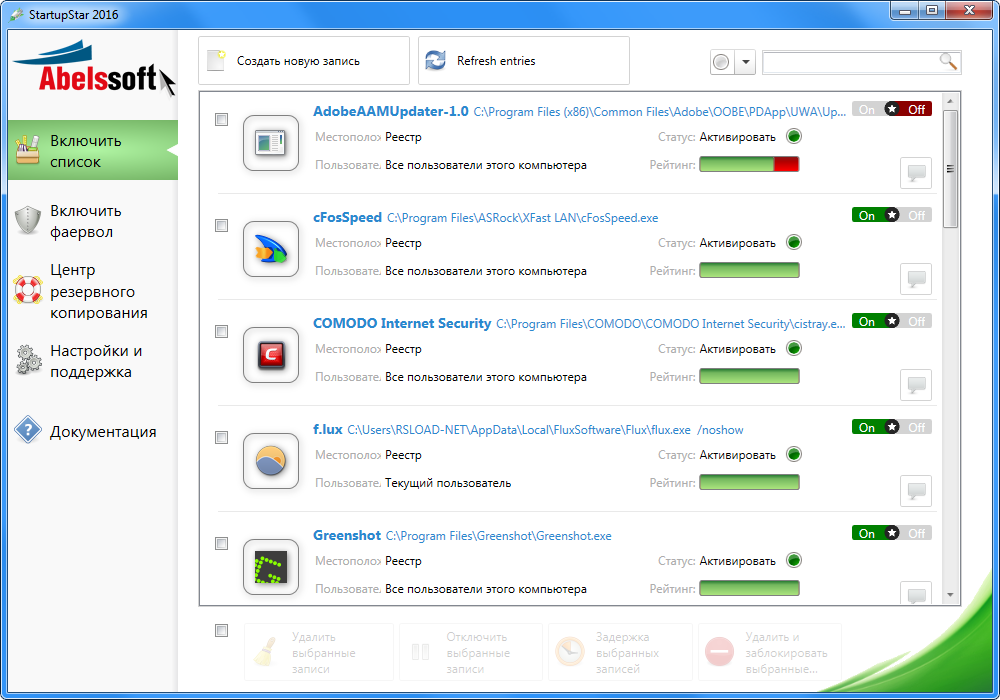This screenshot has height=700, width=1000.
Task: Open Включить список section
Action: pos(93,150)
